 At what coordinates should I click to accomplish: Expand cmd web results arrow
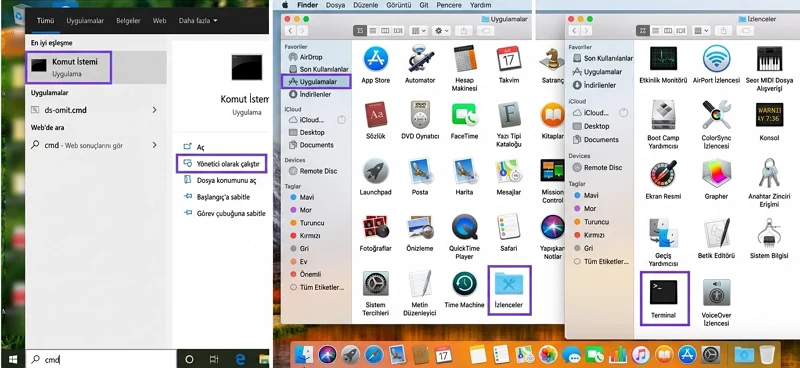[154, 145]
